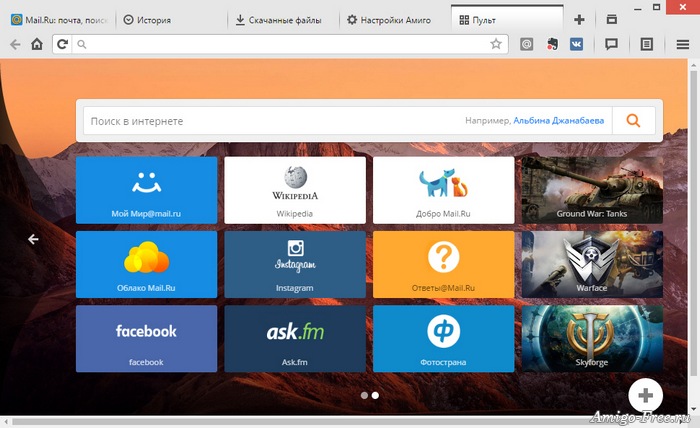Click the orange search magnifier button
Screen dimensions: 700x428
click(x=633, y=121)
